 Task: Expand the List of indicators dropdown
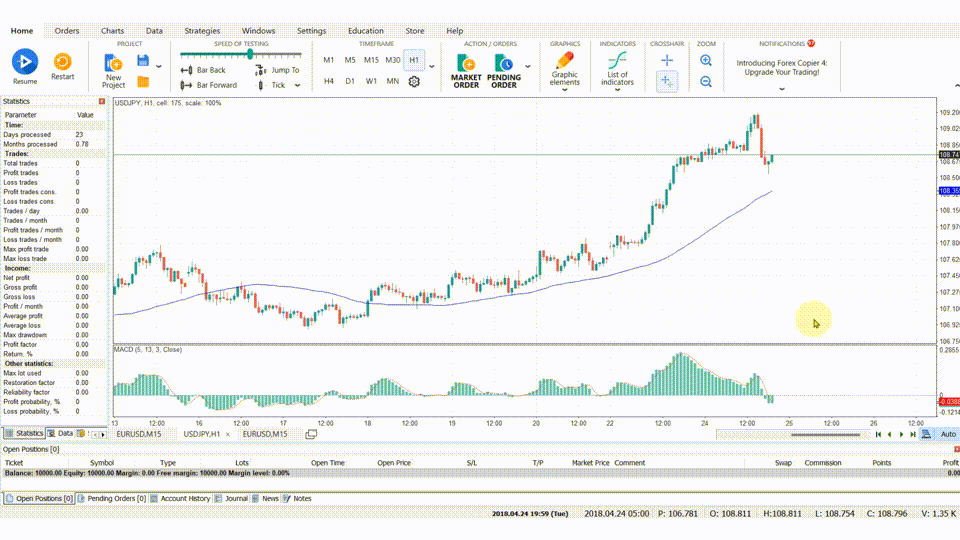pos(618,89)
